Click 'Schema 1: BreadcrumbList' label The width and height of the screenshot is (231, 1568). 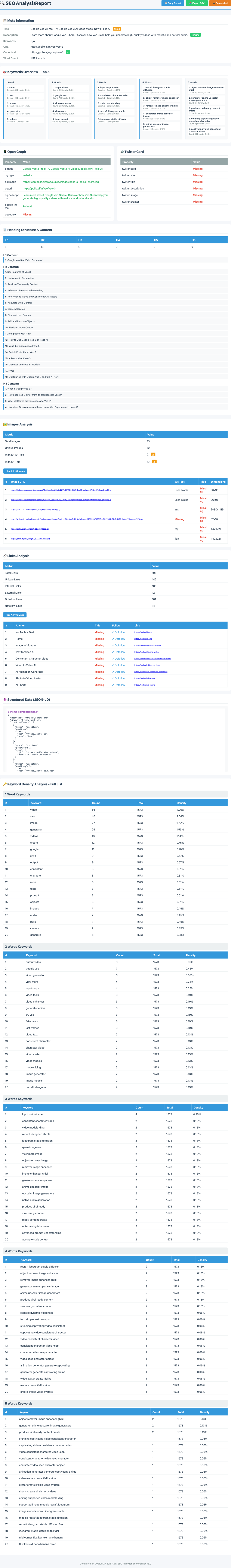[23, 712]
